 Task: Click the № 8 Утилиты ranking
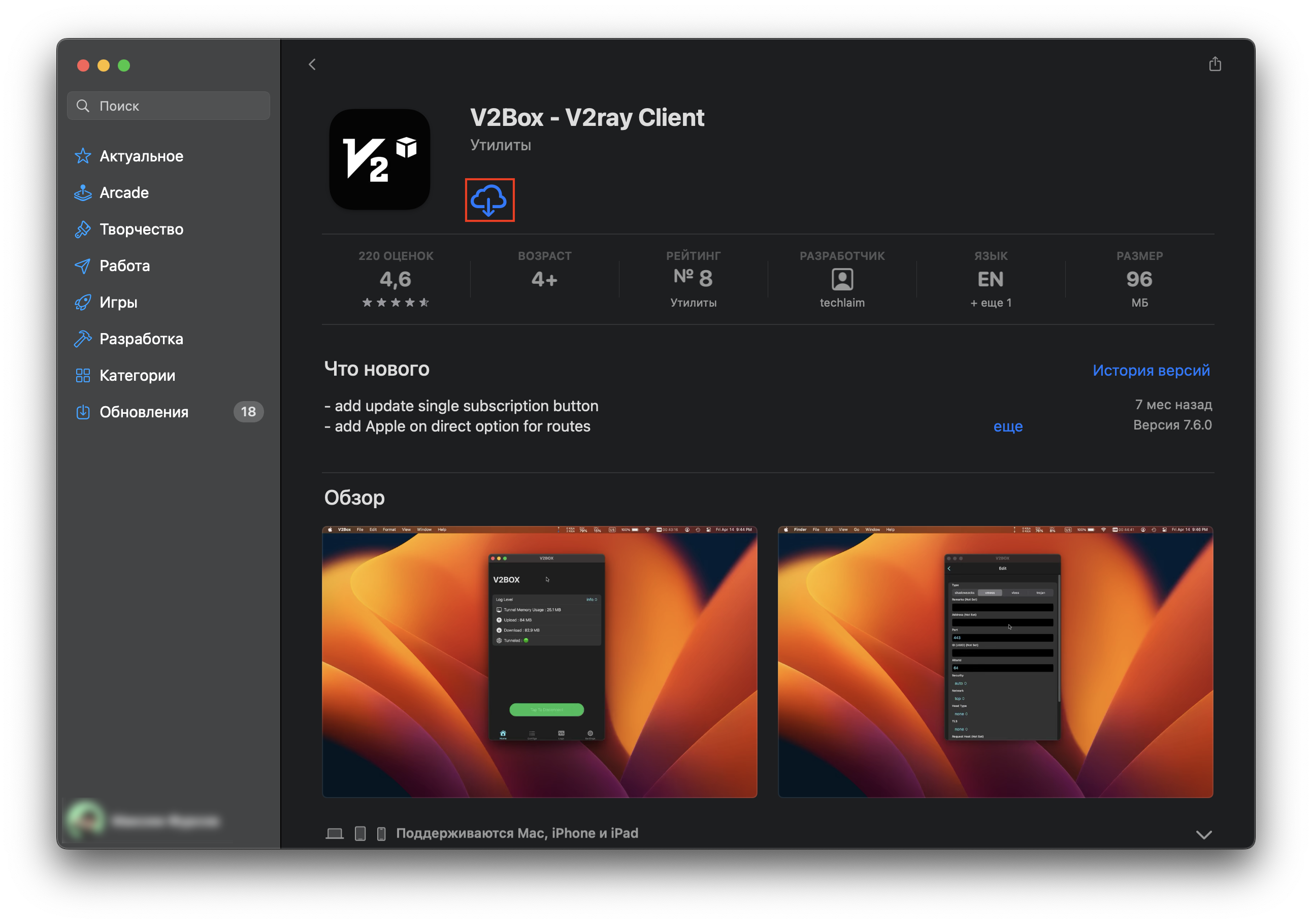pyautogui.click(x=693, y=279)
